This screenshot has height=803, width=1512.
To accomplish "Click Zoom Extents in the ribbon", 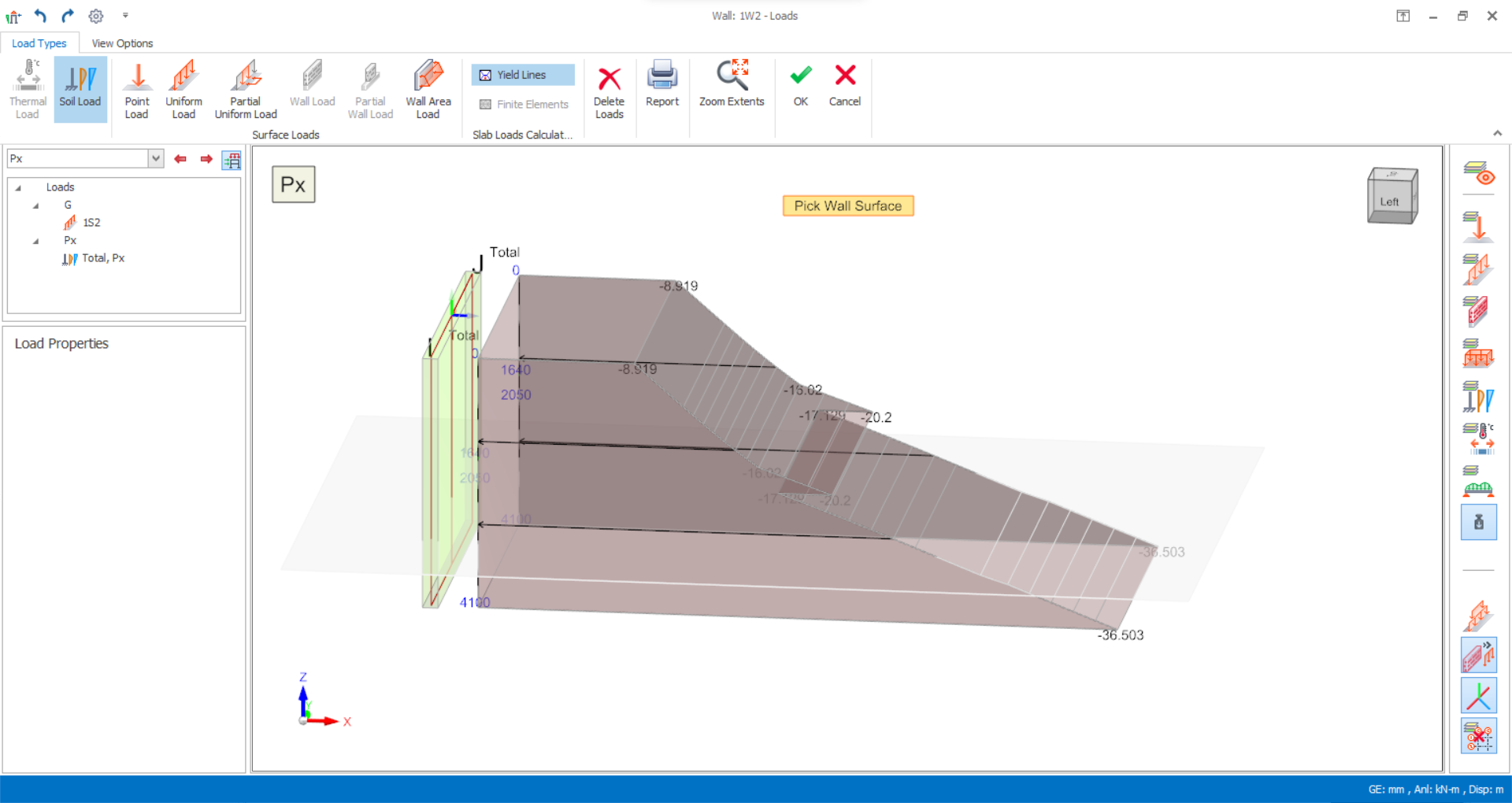I will 731,83.
